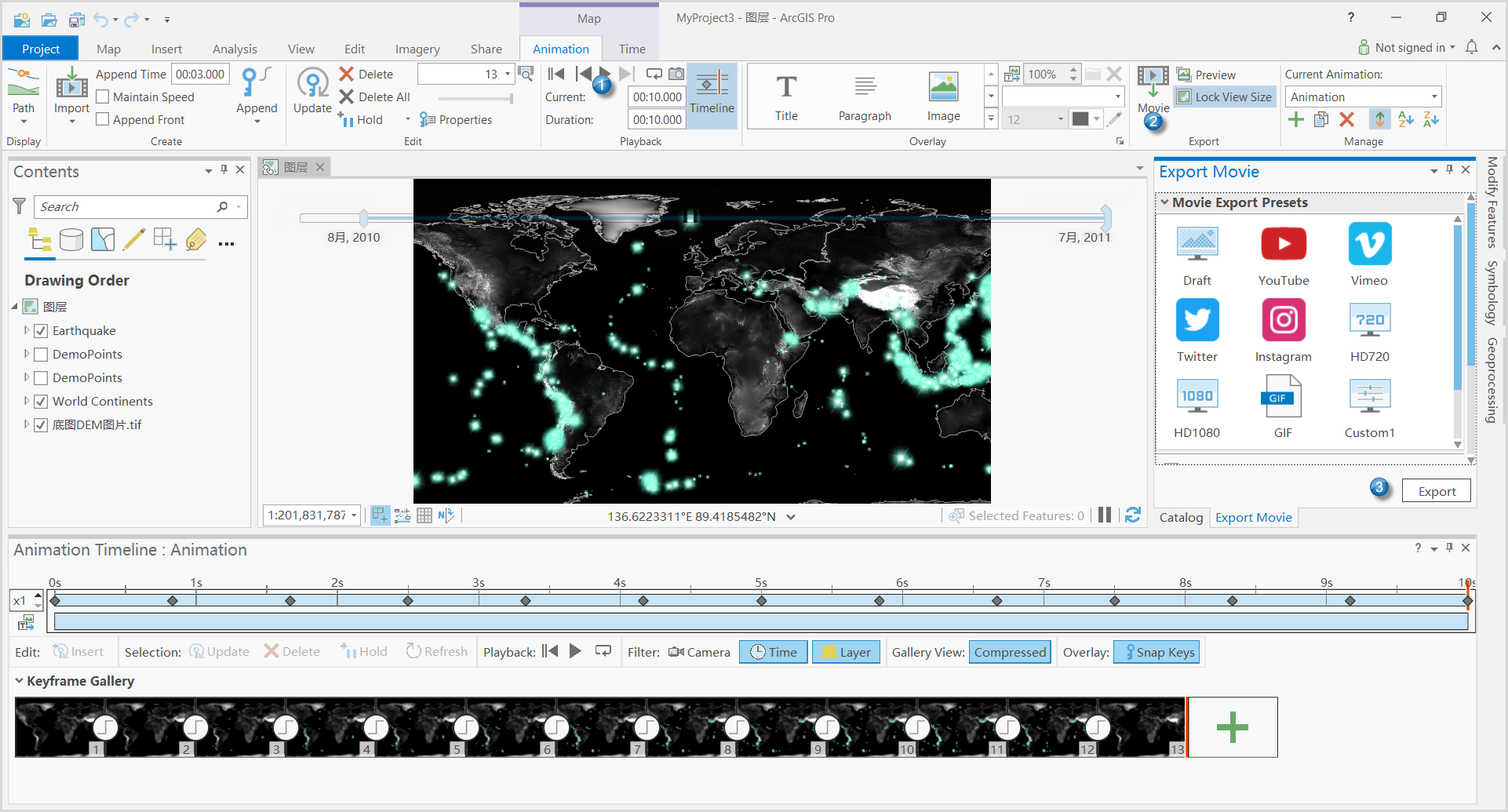Open the map scale dropdown

[x=355, y=515]
